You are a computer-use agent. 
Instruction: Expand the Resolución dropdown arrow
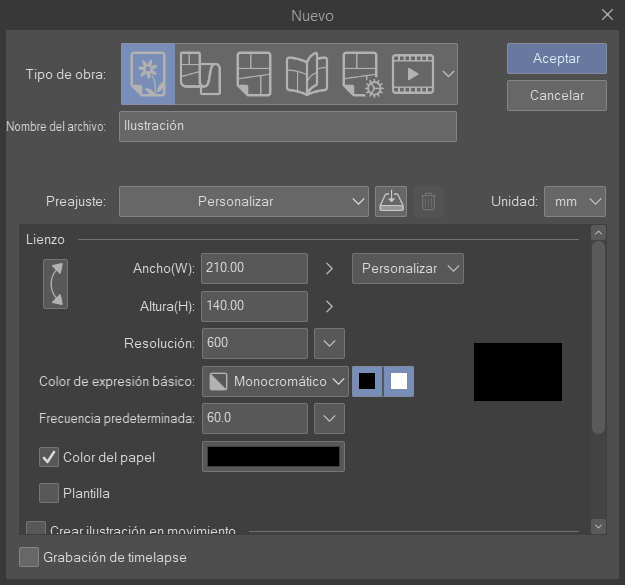coord(329,343)
